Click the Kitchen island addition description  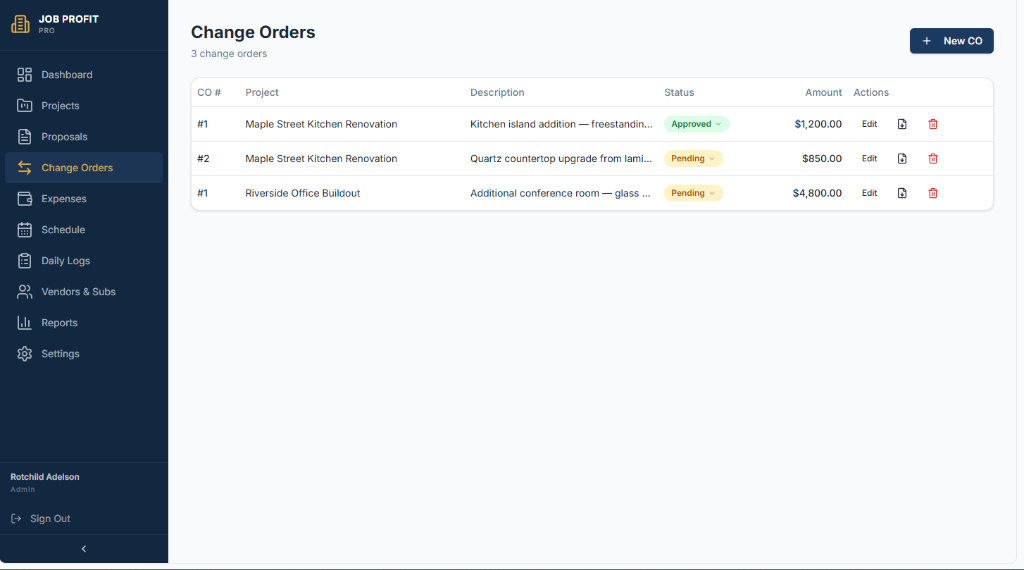[561, 124]
